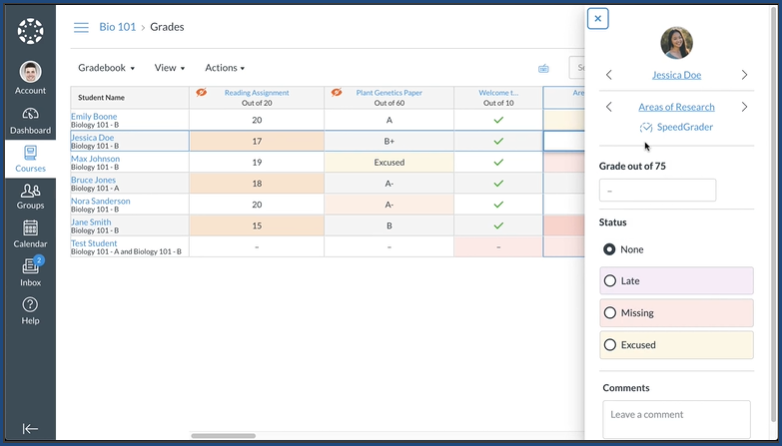The width and height of the screenshot is (782, 446).
Task: Select Jane Smith's grade 15 cell
Action: [256, 225]
